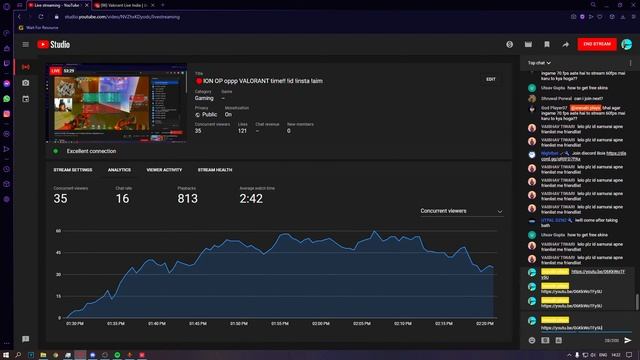Open the VIEWER ACTIVITY tab
640x360 pixels.
click(164, 170)
